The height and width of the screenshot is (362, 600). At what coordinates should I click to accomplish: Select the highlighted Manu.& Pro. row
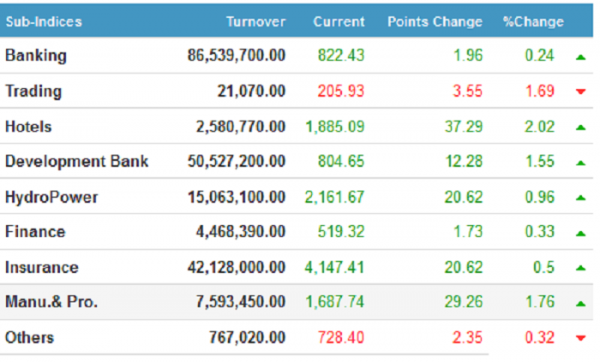[297, 302]
